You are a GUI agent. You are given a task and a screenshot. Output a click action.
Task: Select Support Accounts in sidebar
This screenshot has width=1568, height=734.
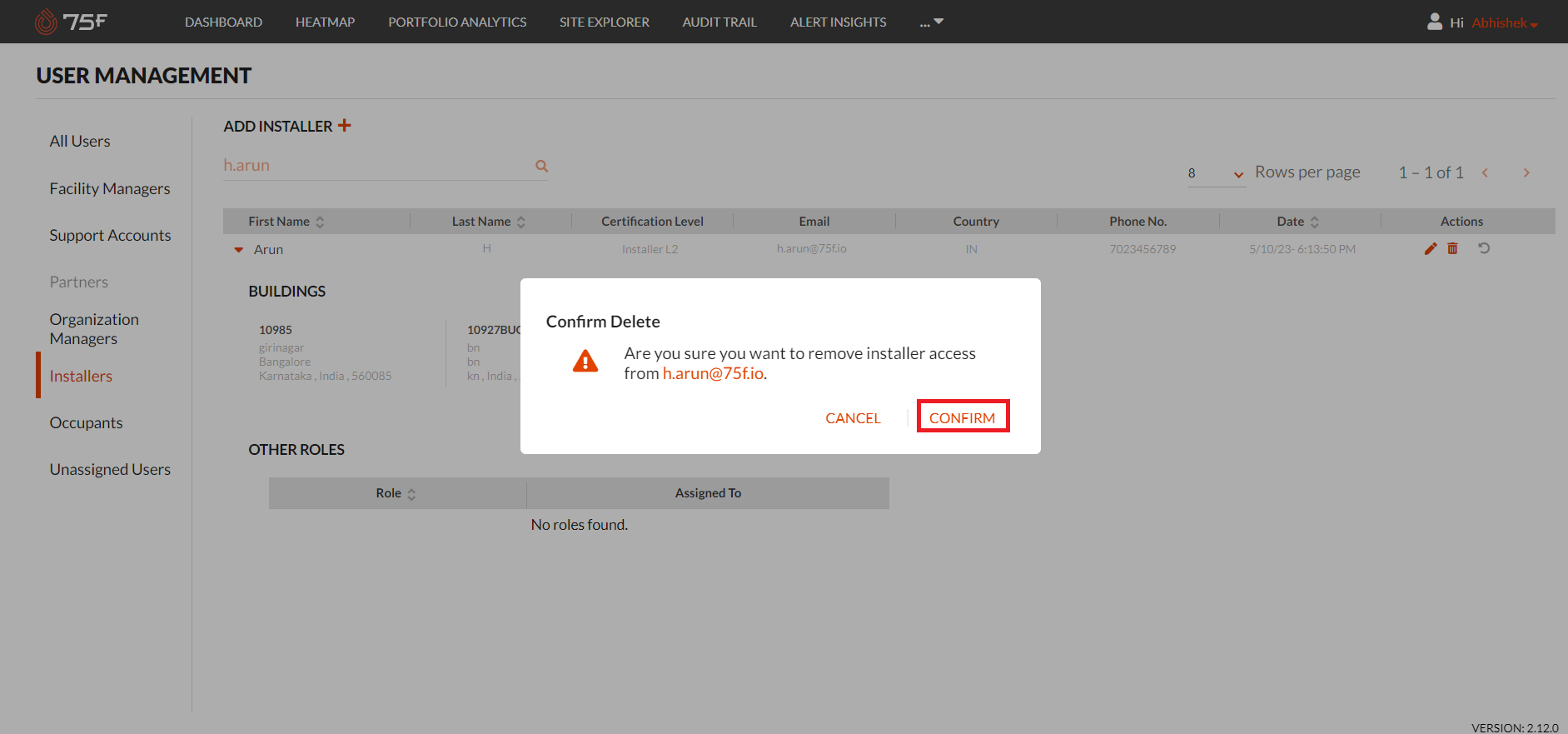click(x=110, y=235)
